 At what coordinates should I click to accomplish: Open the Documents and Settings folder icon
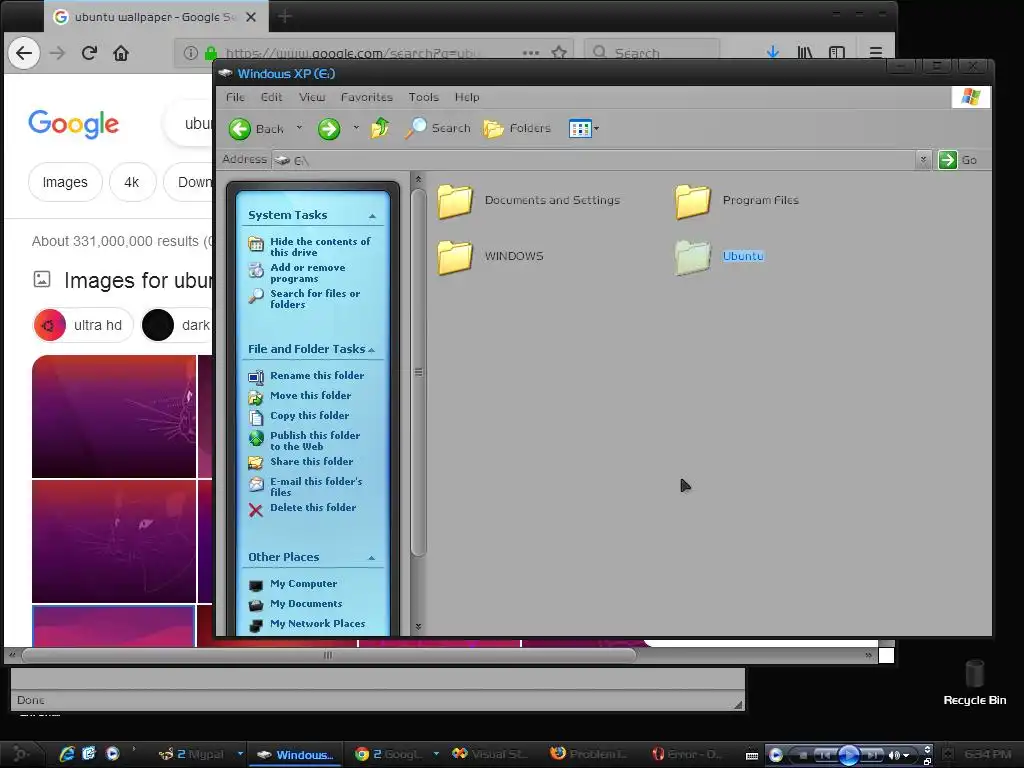tap(455, 200)
